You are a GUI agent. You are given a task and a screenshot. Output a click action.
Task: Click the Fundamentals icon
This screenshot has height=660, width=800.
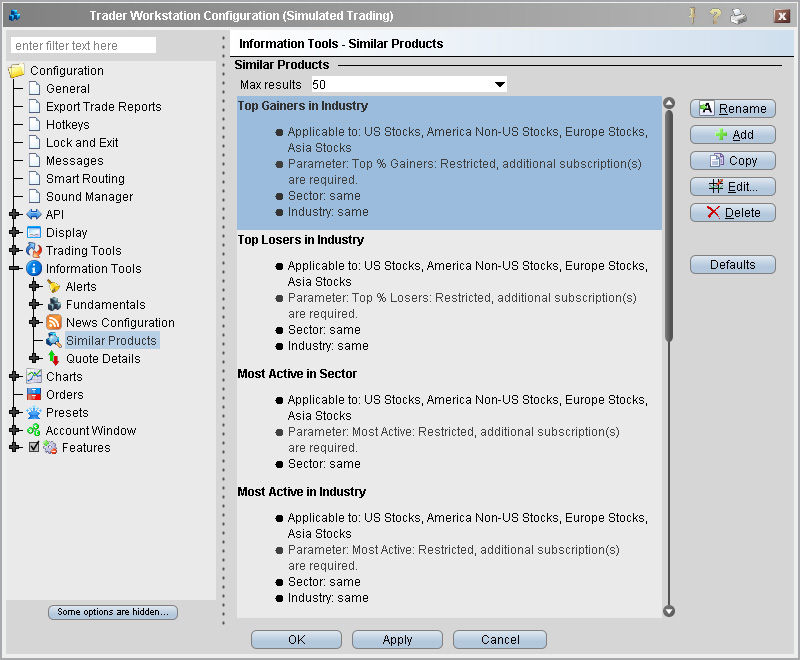coord(54,304)
